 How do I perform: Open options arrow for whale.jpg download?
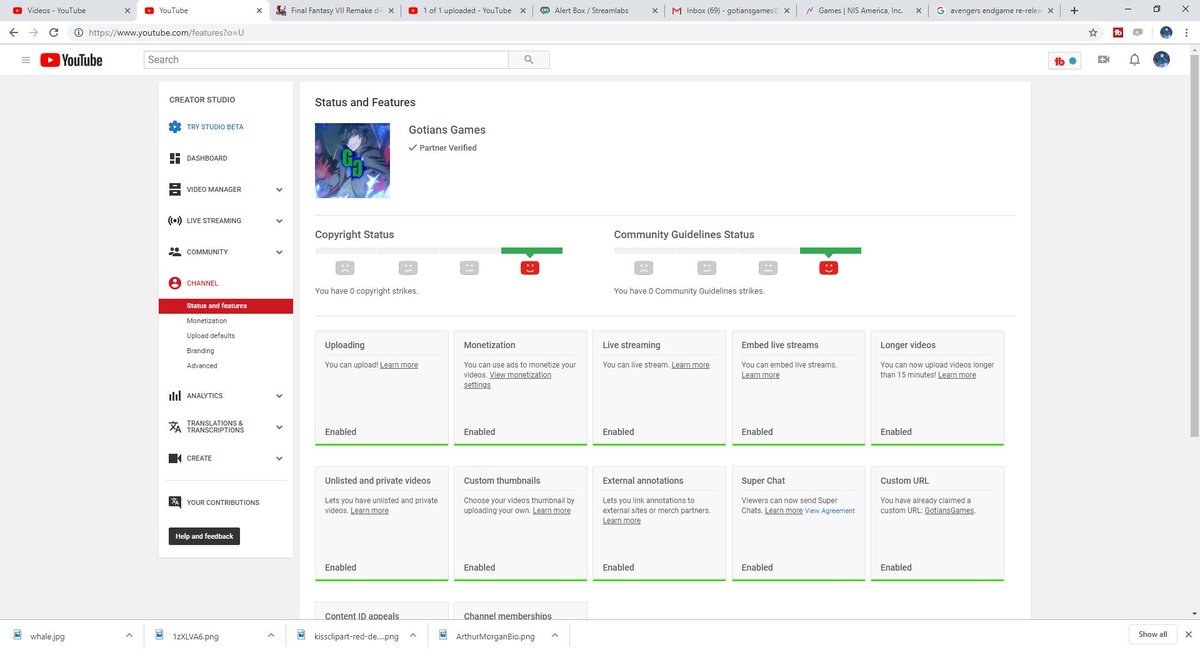[x=128, y=635]
